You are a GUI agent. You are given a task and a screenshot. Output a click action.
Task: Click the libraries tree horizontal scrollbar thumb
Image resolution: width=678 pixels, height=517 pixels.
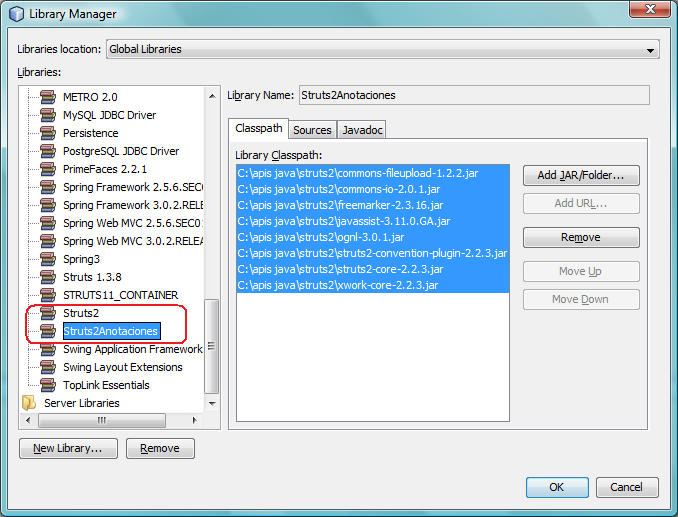[102, 420]
